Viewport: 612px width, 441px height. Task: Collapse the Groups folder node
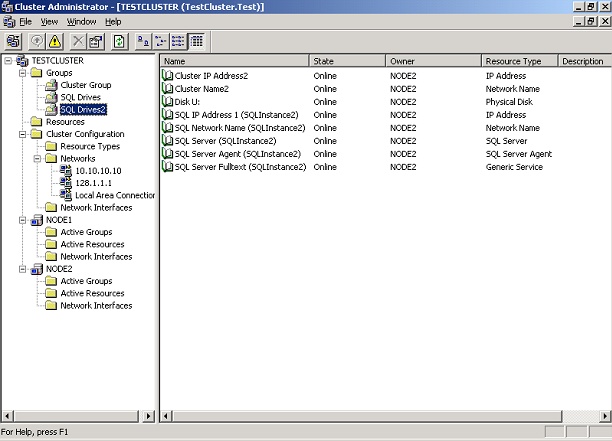click(23, 73)
